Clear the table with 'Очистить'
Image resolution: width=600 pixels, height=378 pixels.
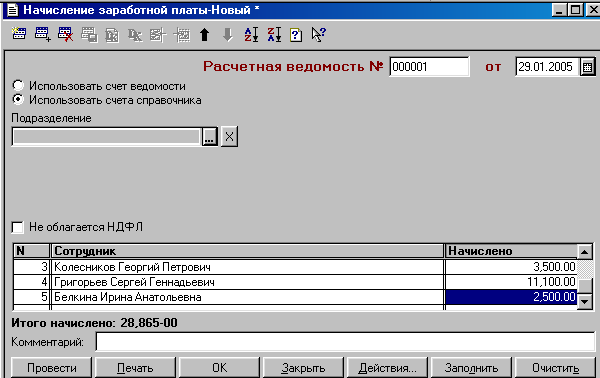pyautogui.click(x=555, y=368)
